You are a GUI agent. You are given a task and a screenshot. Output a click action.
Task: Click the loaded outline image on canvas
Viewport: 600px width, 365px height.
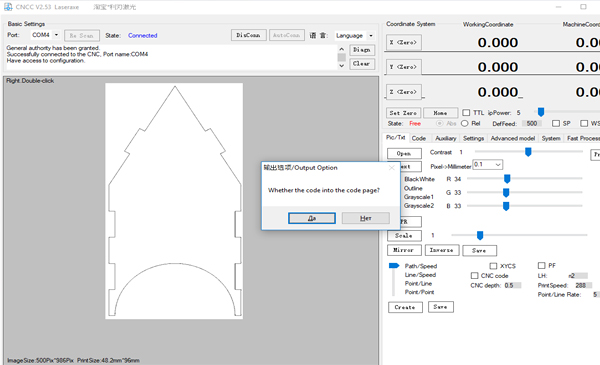(x=174, y=201)
